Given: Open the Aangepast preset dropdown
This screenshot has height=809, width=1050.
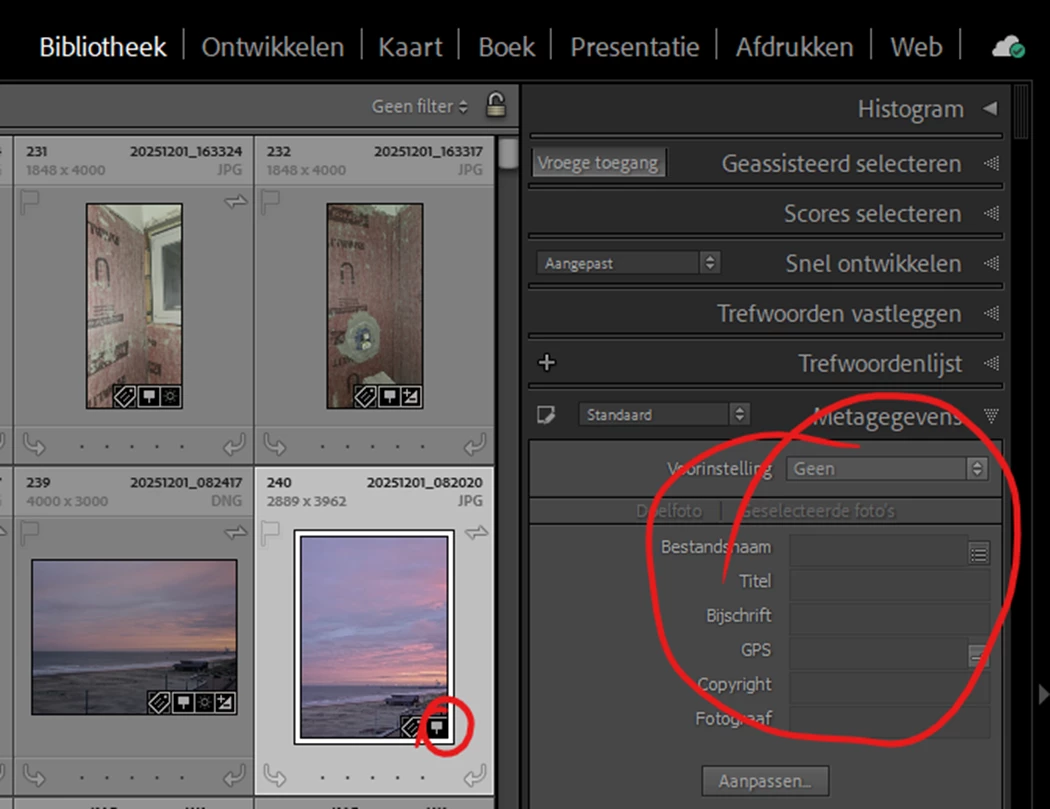Looking at the screenshot, I should [x=627, y=263].
